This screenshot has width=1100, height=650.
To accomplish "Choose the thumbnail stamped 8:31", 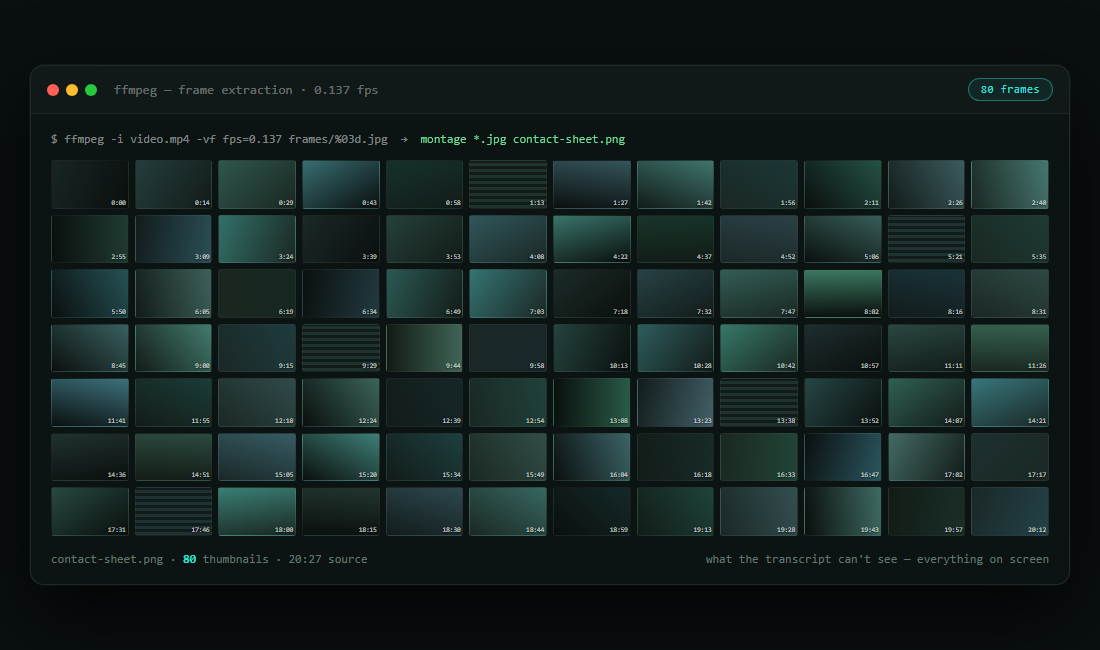I will pos(1010,294).
